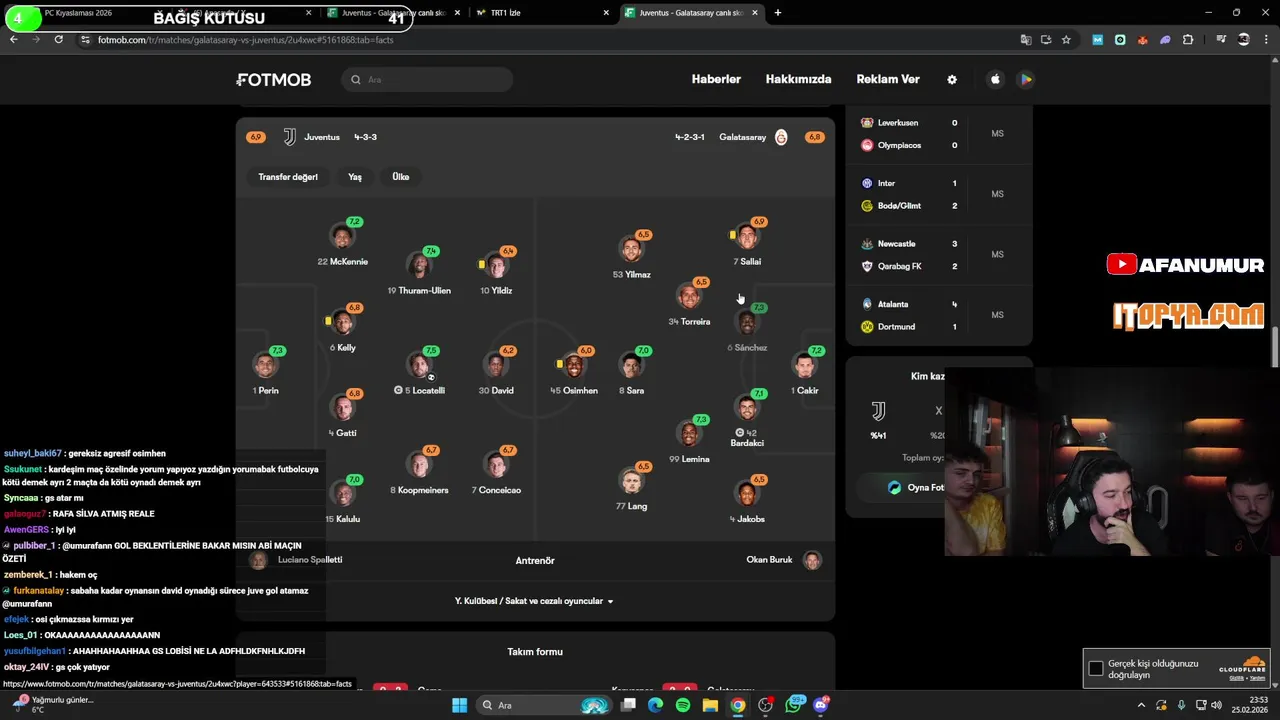Screen dimensions: 1280x720
Task: Click the FotMob search field
Action: (427, 80)
